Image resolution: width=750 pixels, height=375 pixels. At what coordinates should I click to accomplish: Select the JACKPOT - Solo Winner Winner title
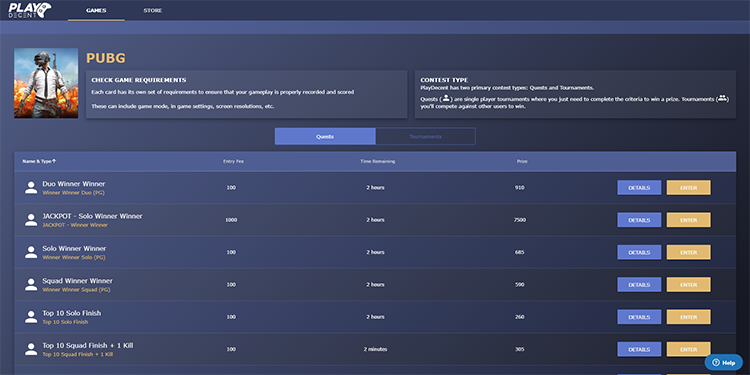[92, 216]
